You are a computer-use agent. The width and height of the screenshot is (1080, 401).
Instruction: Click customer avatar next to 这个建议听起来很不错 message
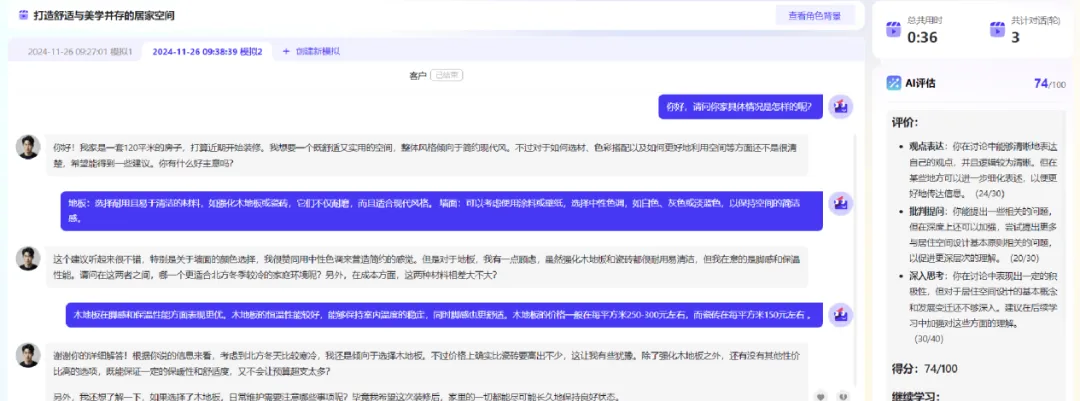[28, 258]
